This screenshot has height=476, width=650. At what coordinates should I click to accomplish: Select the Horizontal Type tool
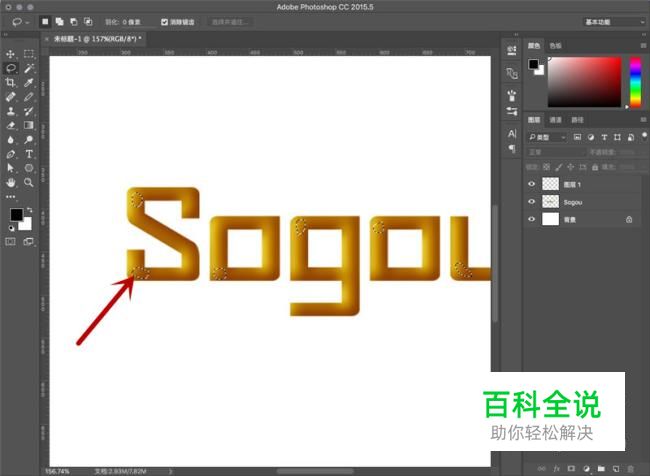point(29,154)
